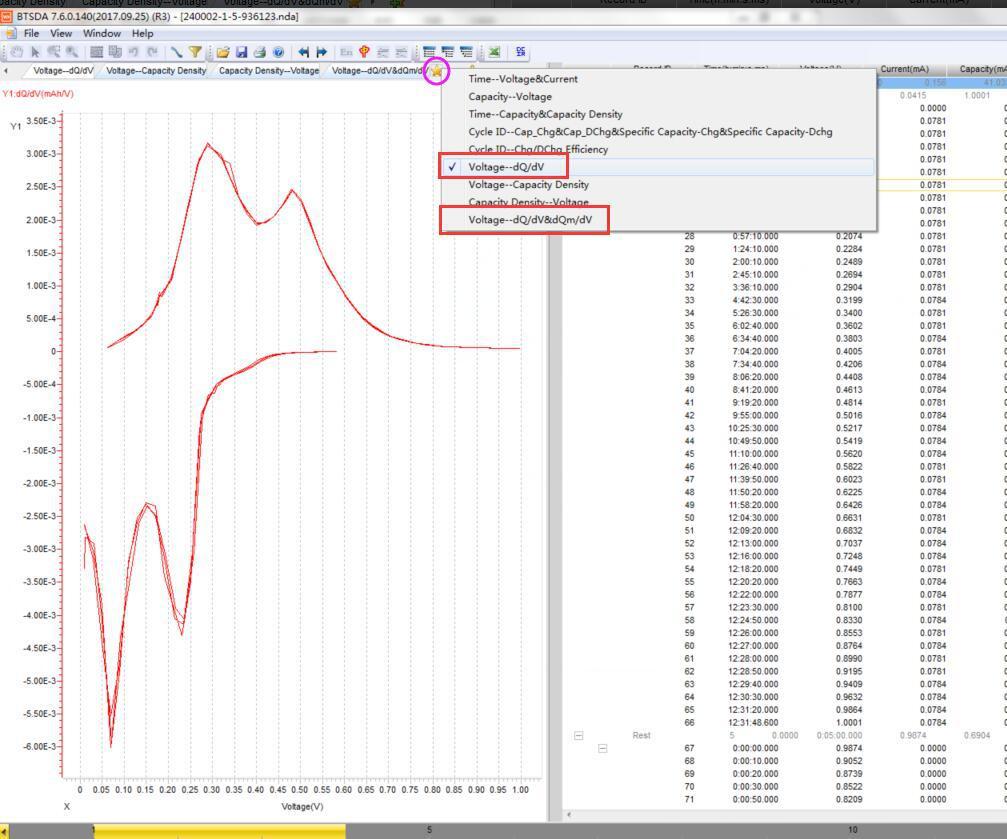Enable Capacity Density--Voltage in popup list

pos(657,202)
